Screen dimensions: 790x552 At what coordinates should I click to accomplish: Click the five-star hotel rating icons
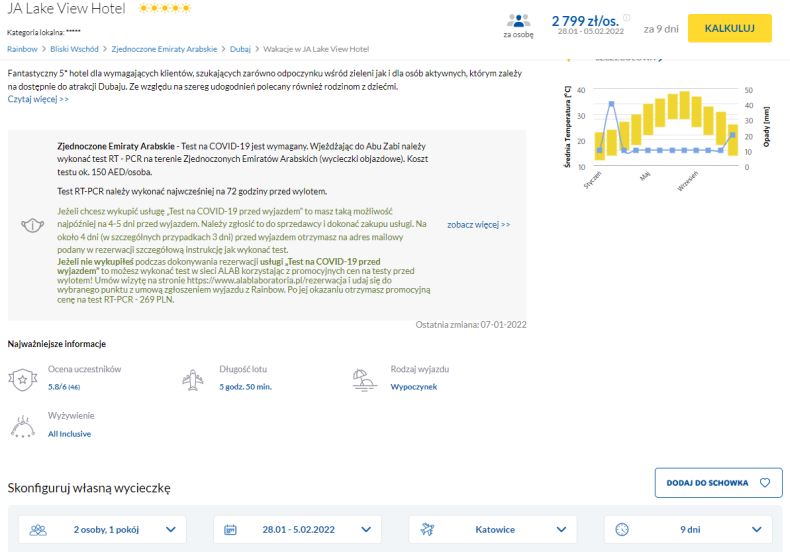tap(165, 8)
